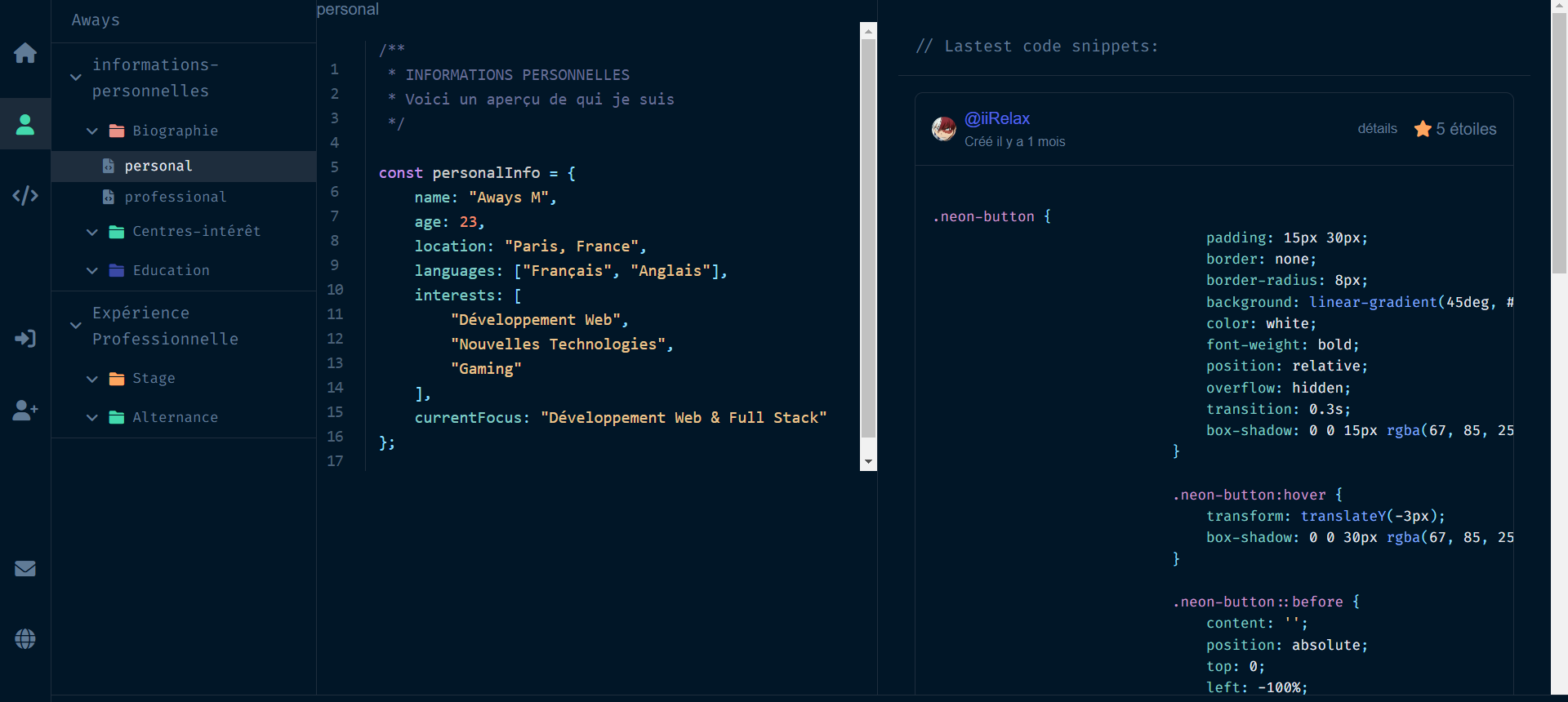Collapse the informations-personnelles section
Image resolution: width=1568 pixels, height=702 pixels.
pos(76,78)
